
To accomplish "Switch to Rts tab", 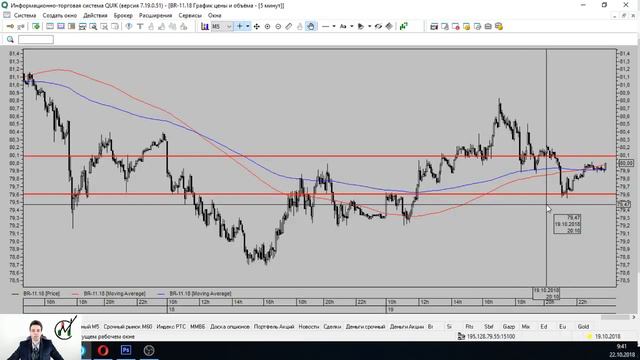I will tap(469, 327).
